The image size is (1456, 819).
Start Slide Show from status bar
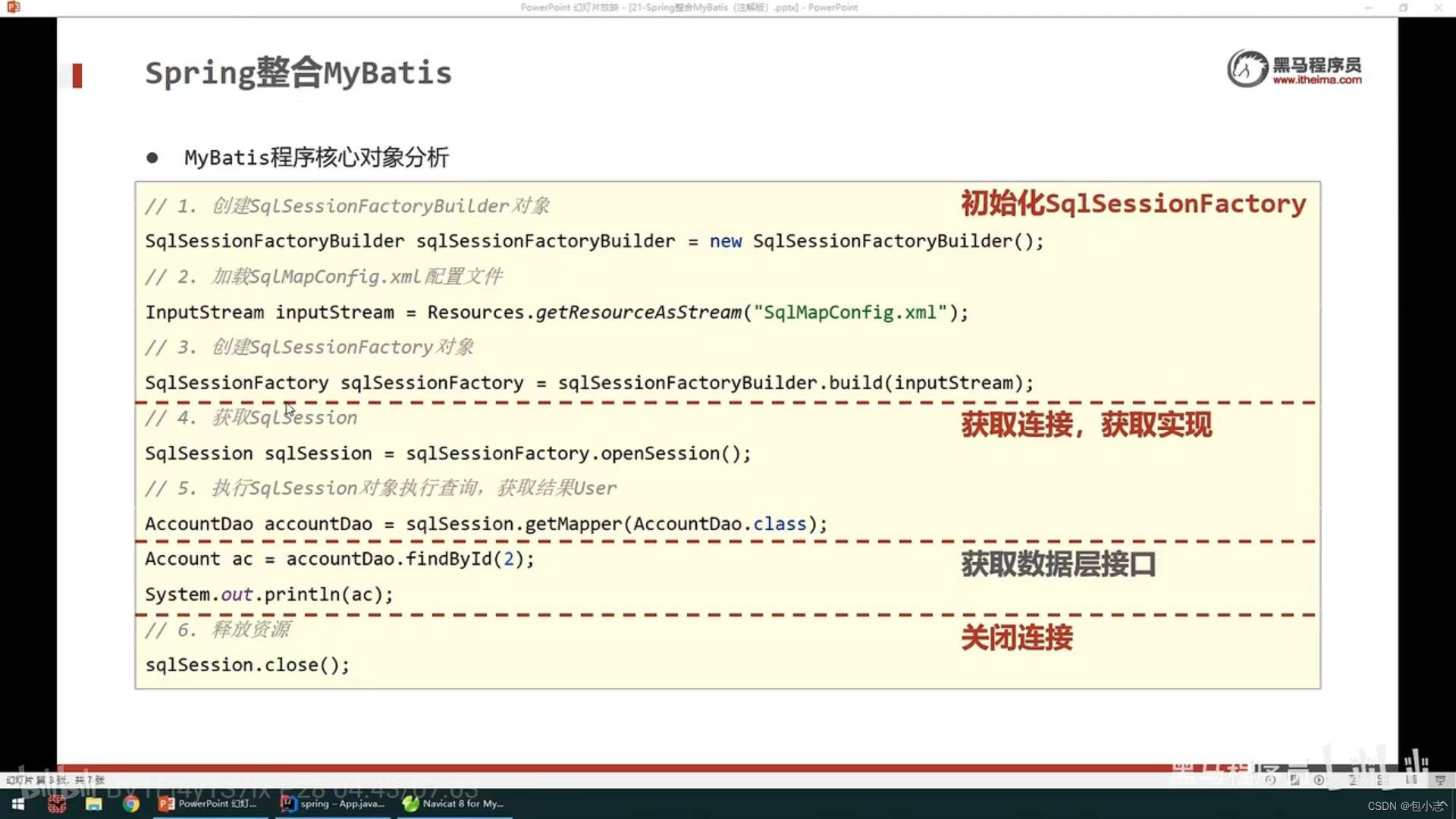(1440, 780)
